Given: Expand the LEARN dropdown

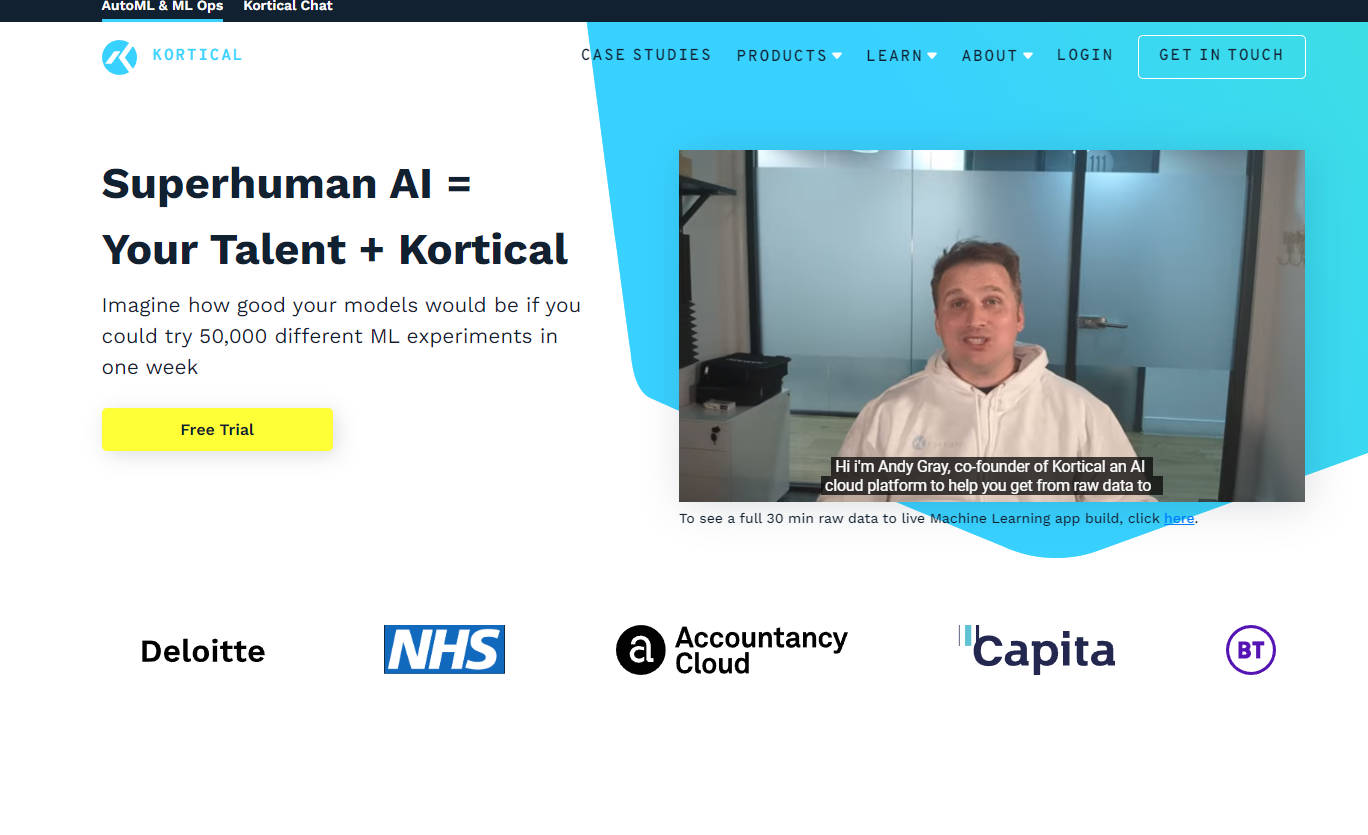Looking at the screenshot, I should [901, 56].
